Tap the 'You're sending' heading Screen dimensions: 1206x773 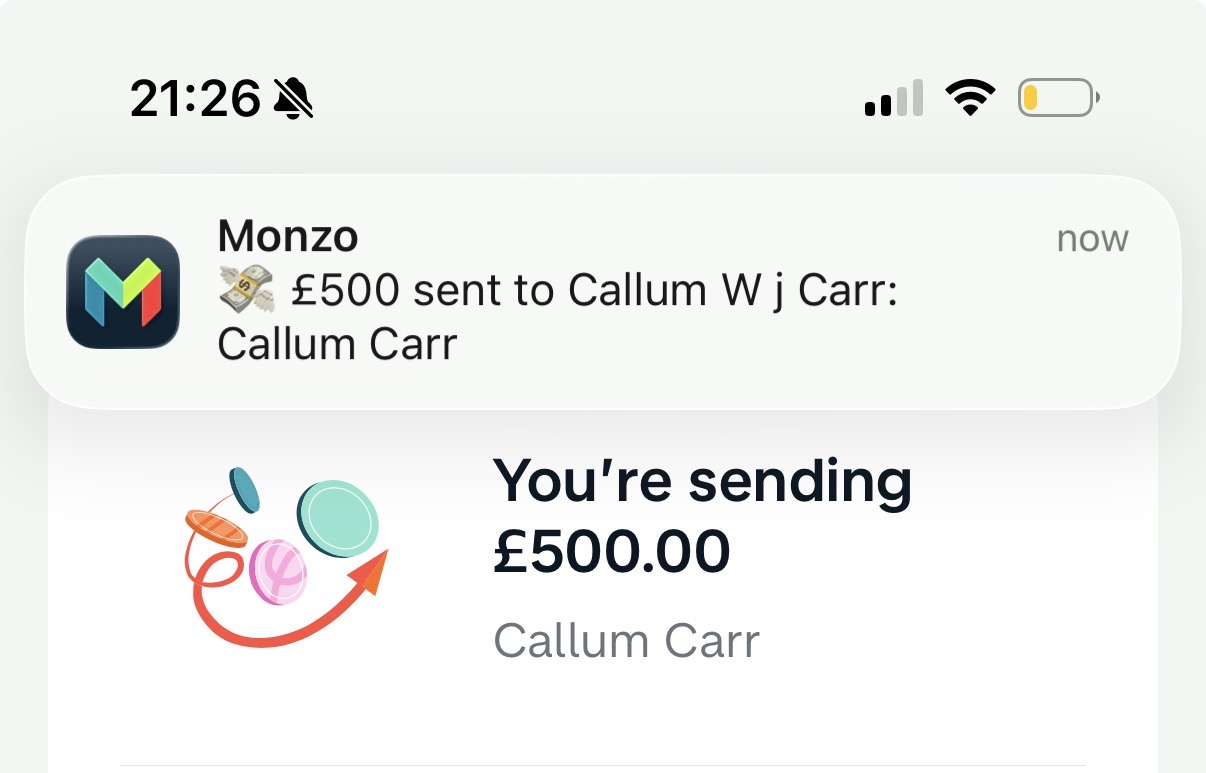click(702, 481)
